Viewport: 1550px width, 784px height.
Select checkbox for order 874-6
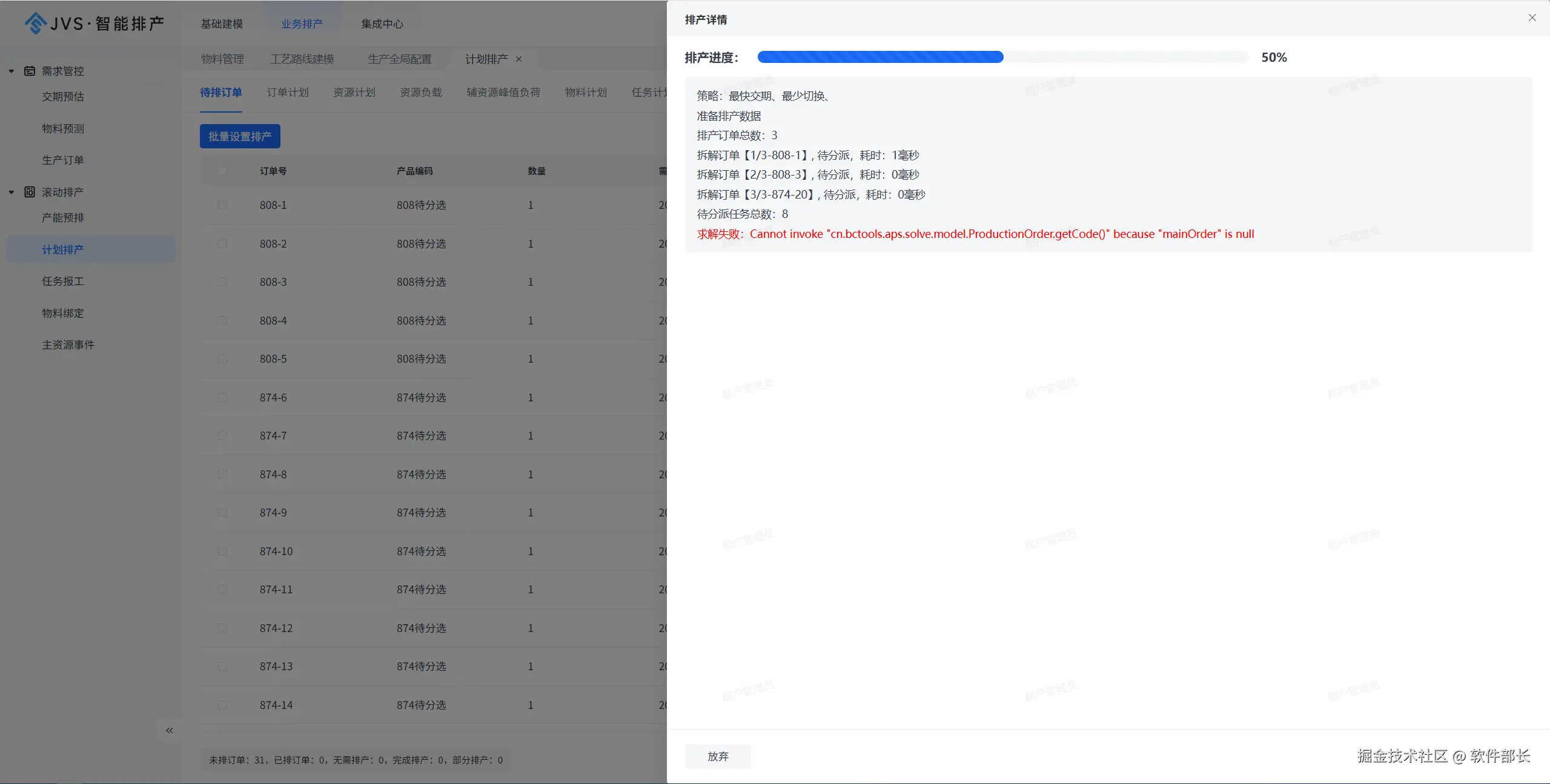(x=222, y=398)
